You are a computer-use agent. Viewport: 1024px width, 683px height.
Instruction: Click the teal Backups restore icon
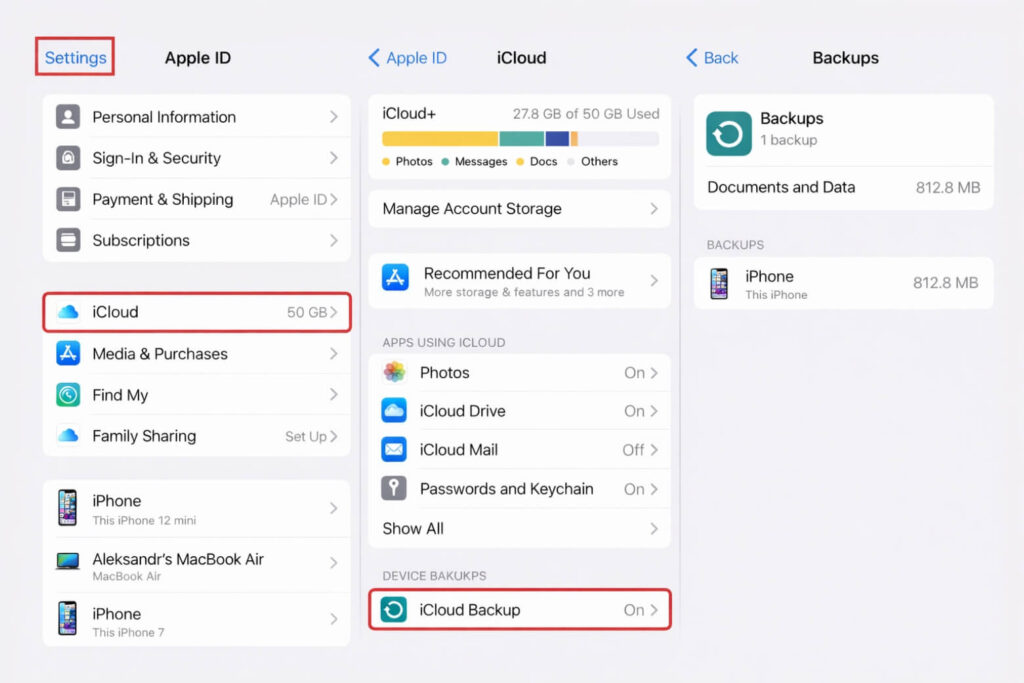pos(727,131)
